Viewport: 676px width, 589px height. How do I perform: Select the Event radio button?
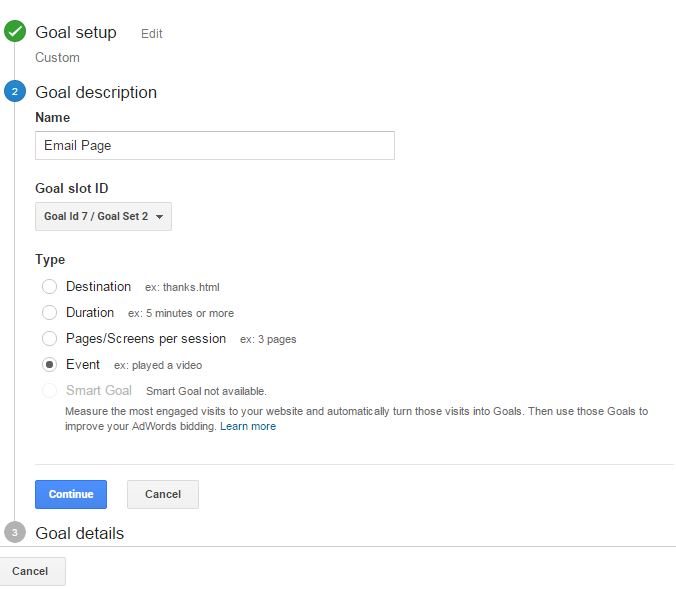click(50, 365)
